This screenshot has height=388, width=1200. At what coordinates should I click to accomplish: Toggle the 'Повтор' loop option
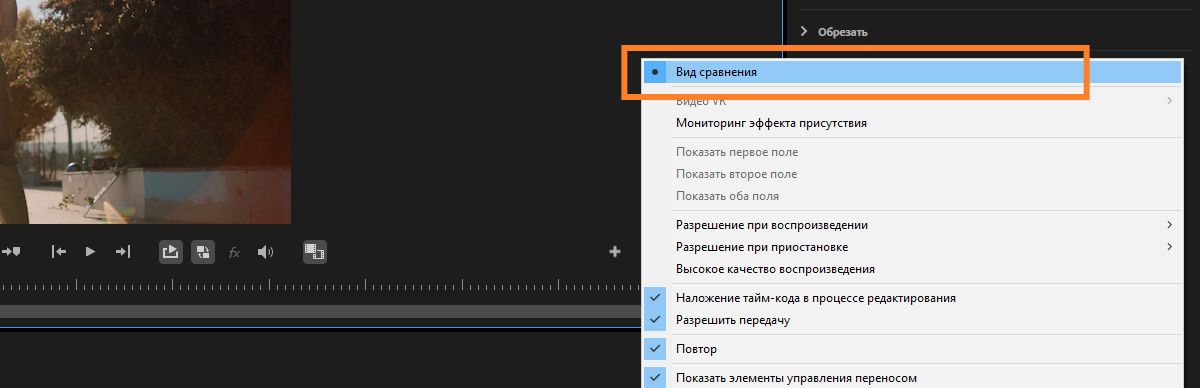[911, 349]
